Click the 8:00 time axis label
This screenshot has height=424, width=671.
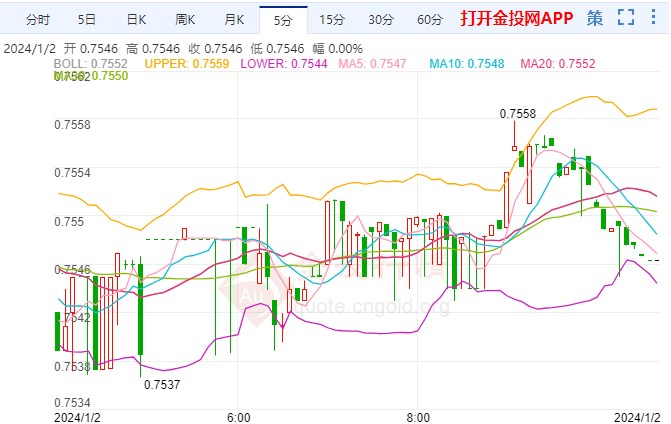[418, 418]
